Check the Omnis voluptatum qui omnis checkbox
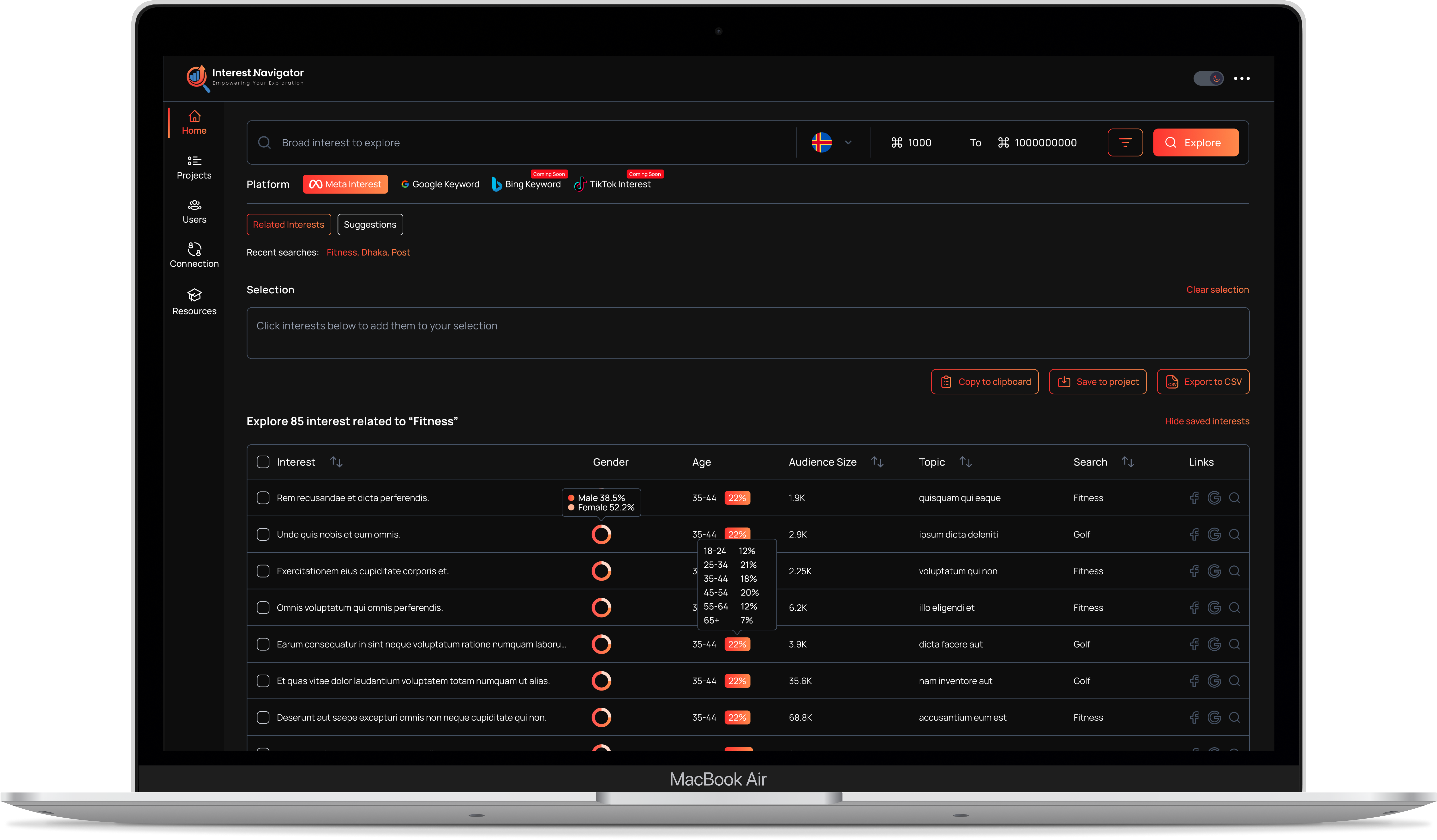 [263, 607]
